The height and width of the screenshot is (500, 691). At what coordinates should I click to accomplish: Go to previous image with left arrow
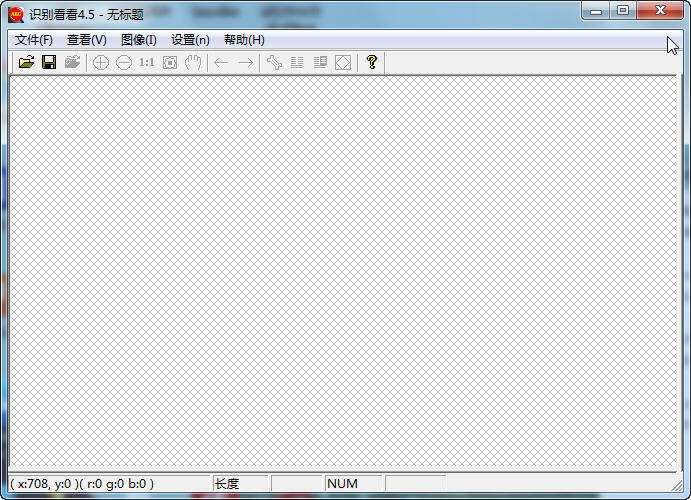click(221, 63)
